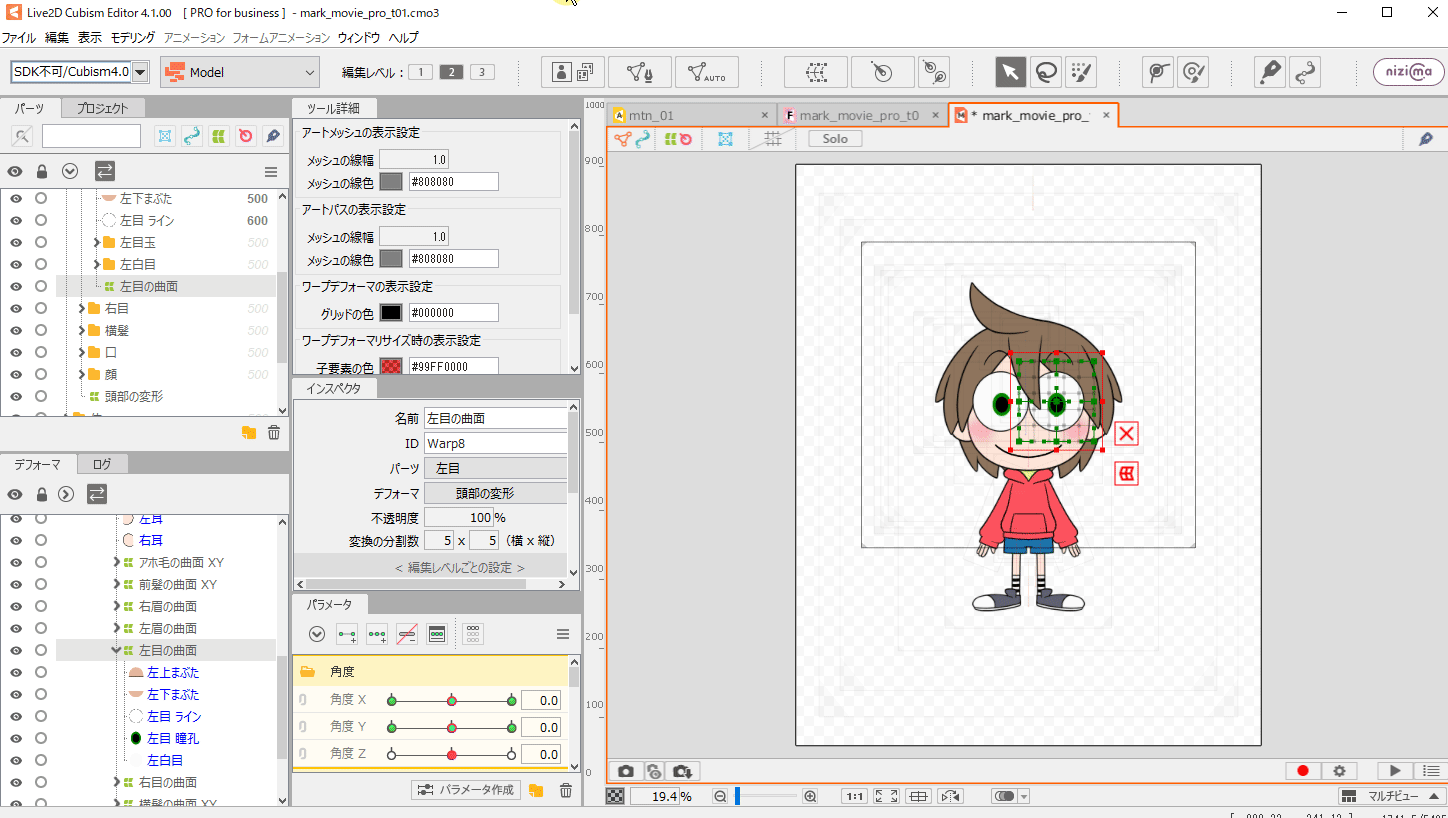
Task: Click the texture atlas edit icon
Action: [573, 72]
